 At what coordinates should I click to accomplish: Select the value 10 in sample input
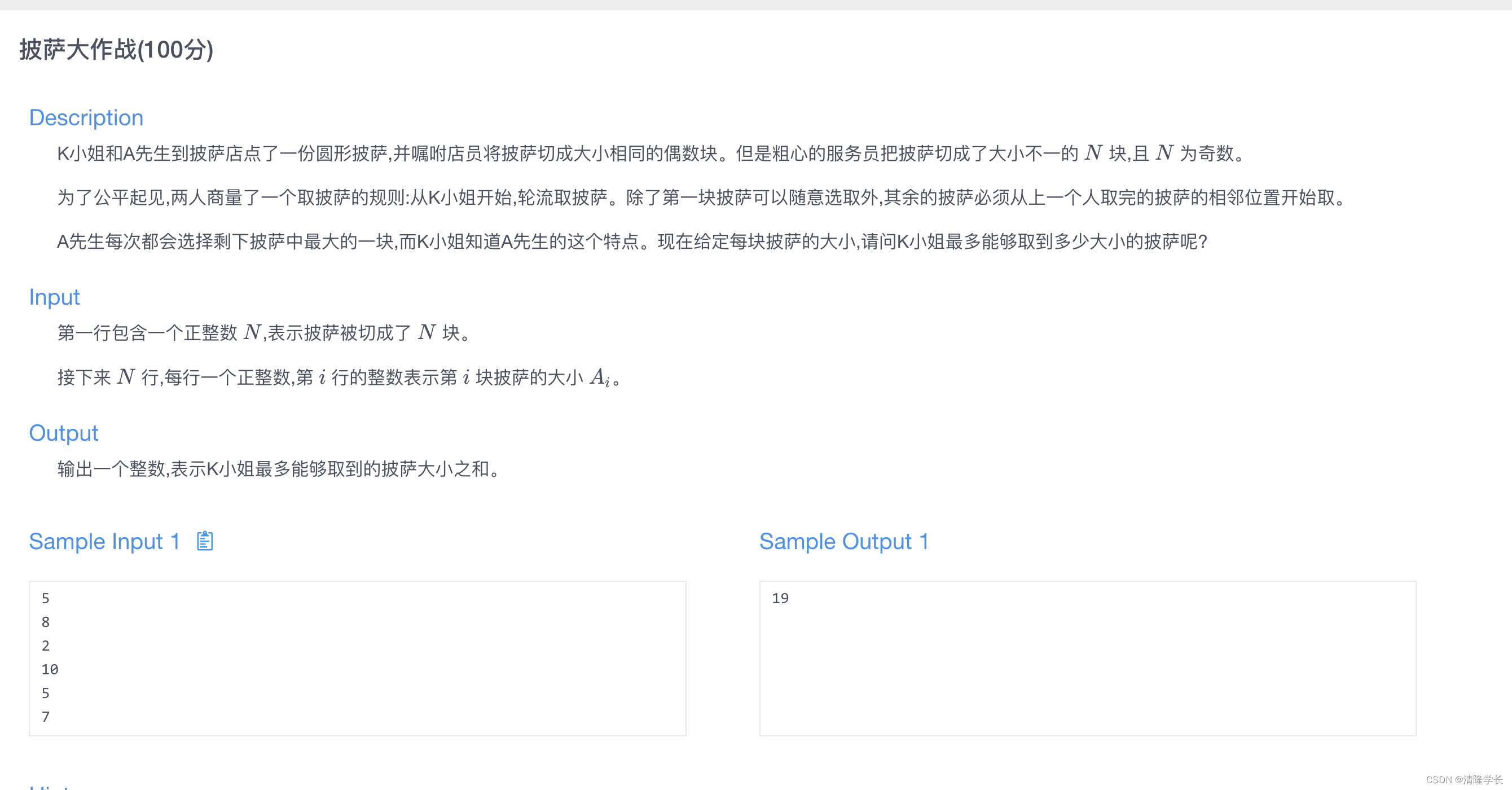pyautogui.click(x=50, y=669)
